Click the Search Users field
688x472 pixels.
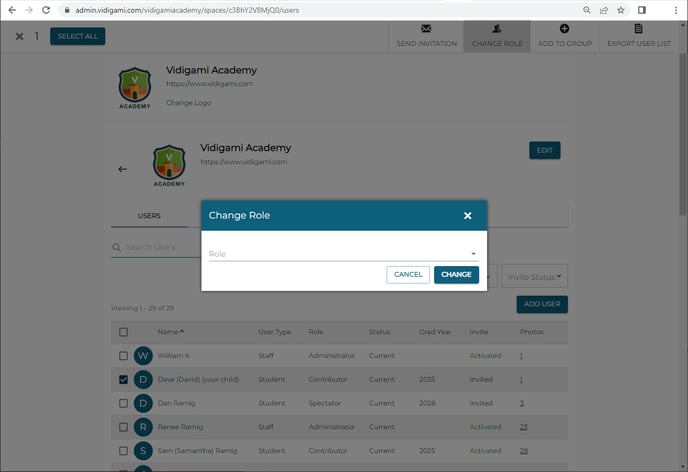pos(162,247)
